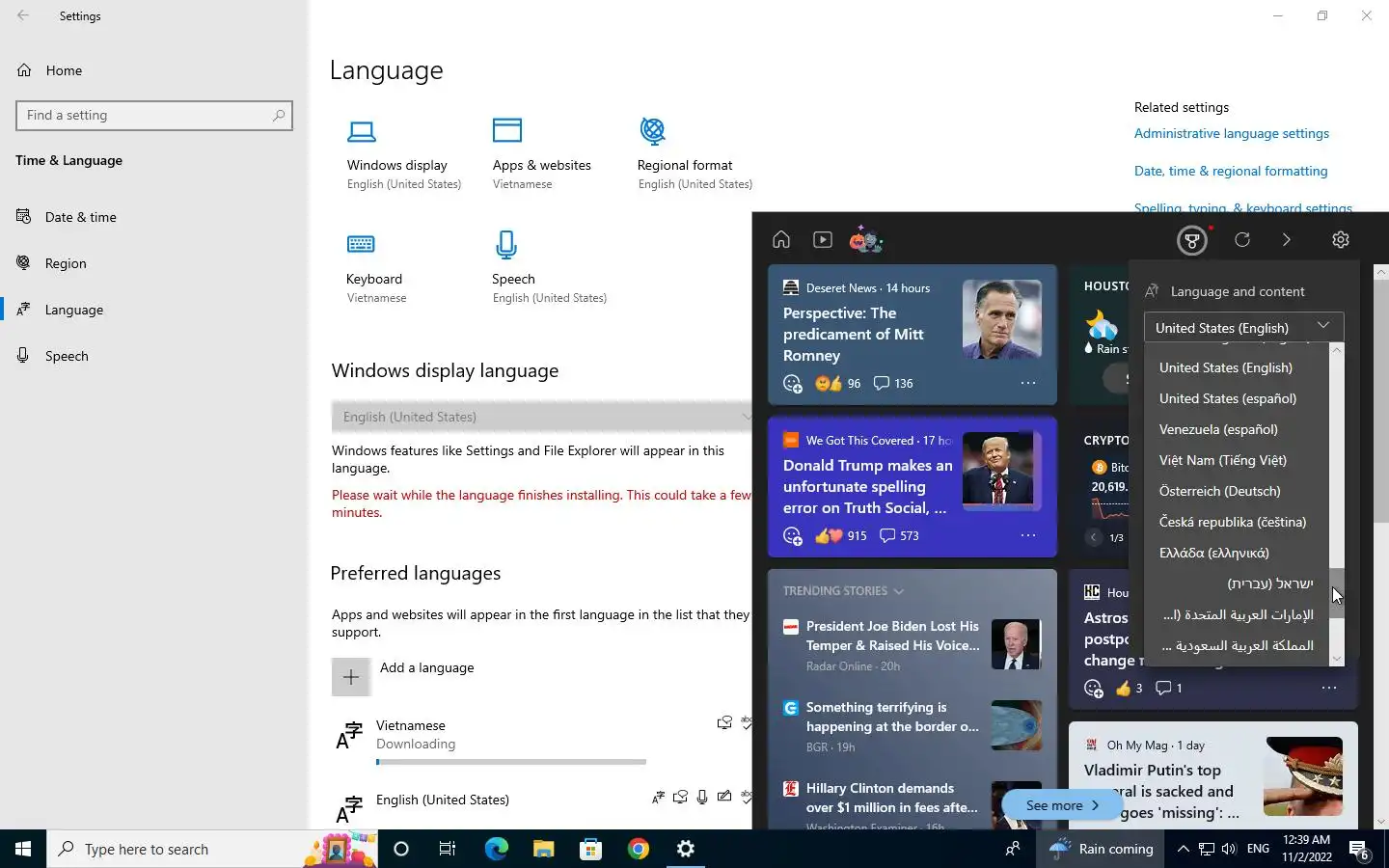Image resolution: width=1389 pixels, height=868 pixels.
Task: Open Speech language tile
Action: click(549, 268)
